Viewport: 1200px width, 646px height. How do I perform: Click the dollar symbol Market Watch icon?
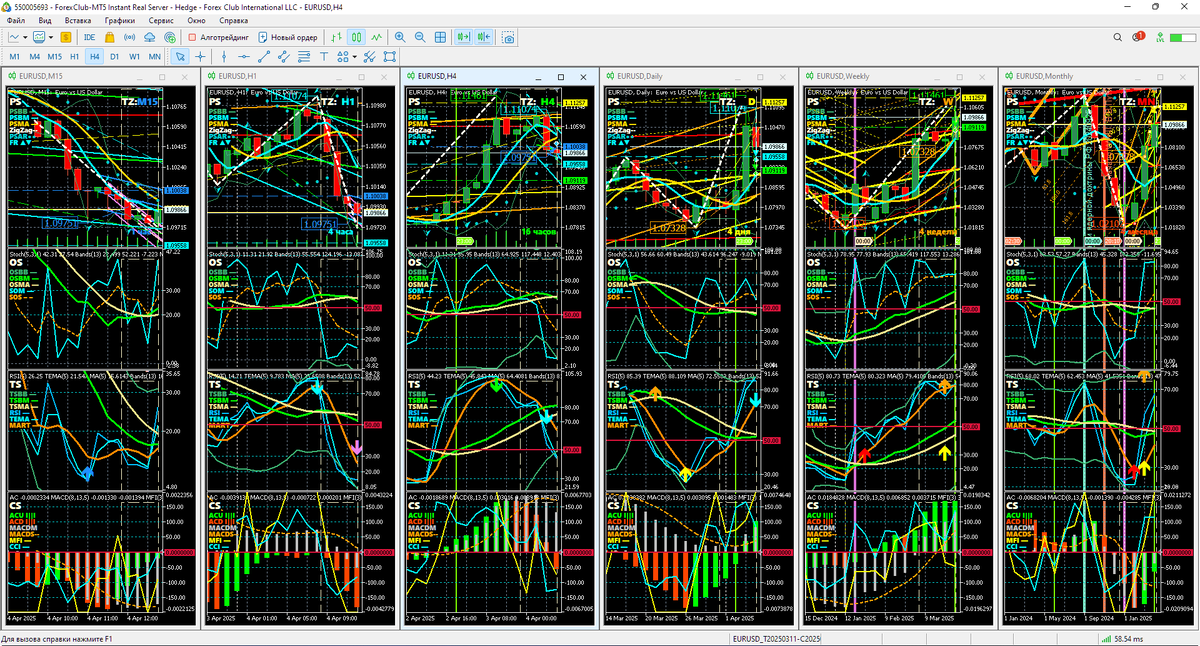point(66,37)
